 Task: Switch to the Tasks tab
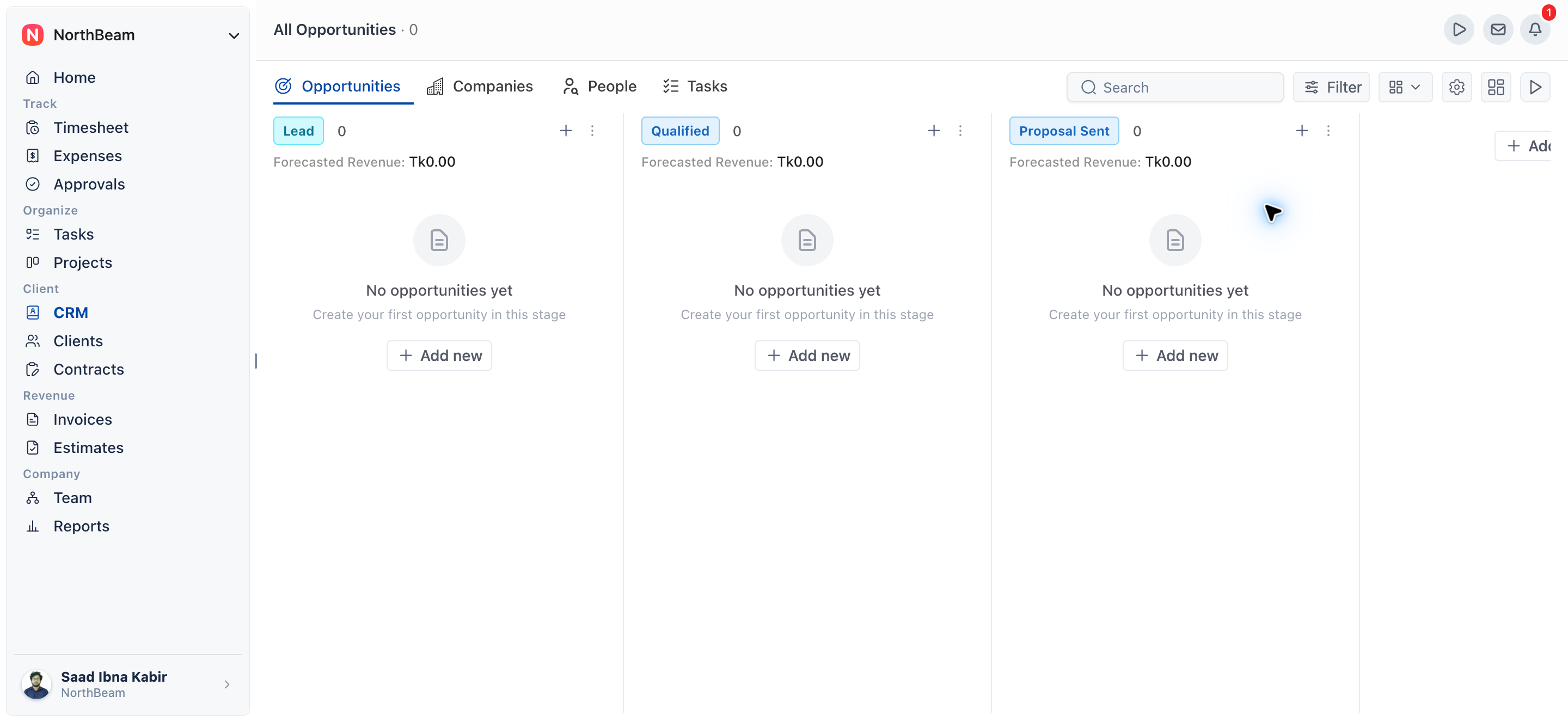coord(695,87)
